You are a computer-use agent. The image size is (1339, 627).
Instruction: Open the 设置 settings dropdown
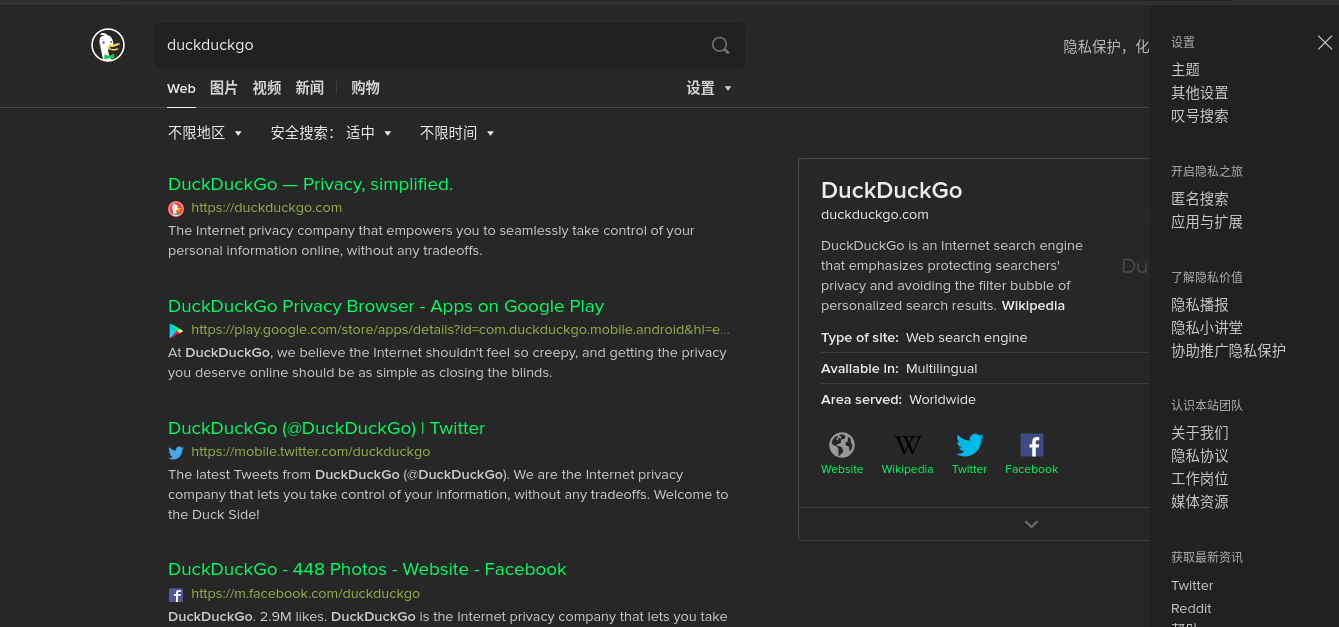709,88
